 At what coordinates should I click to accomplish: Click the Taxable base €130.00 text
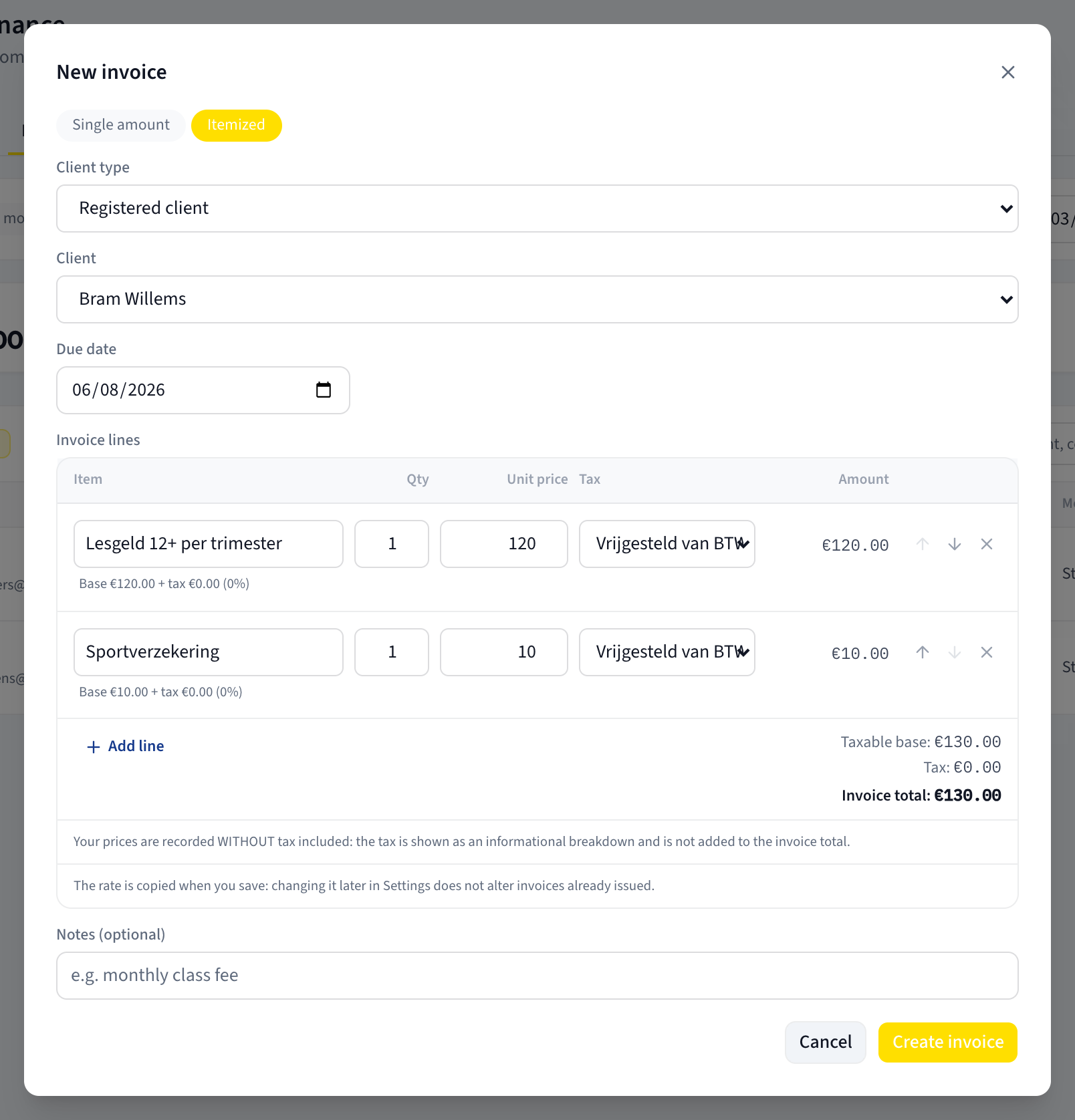pos(921,742)
